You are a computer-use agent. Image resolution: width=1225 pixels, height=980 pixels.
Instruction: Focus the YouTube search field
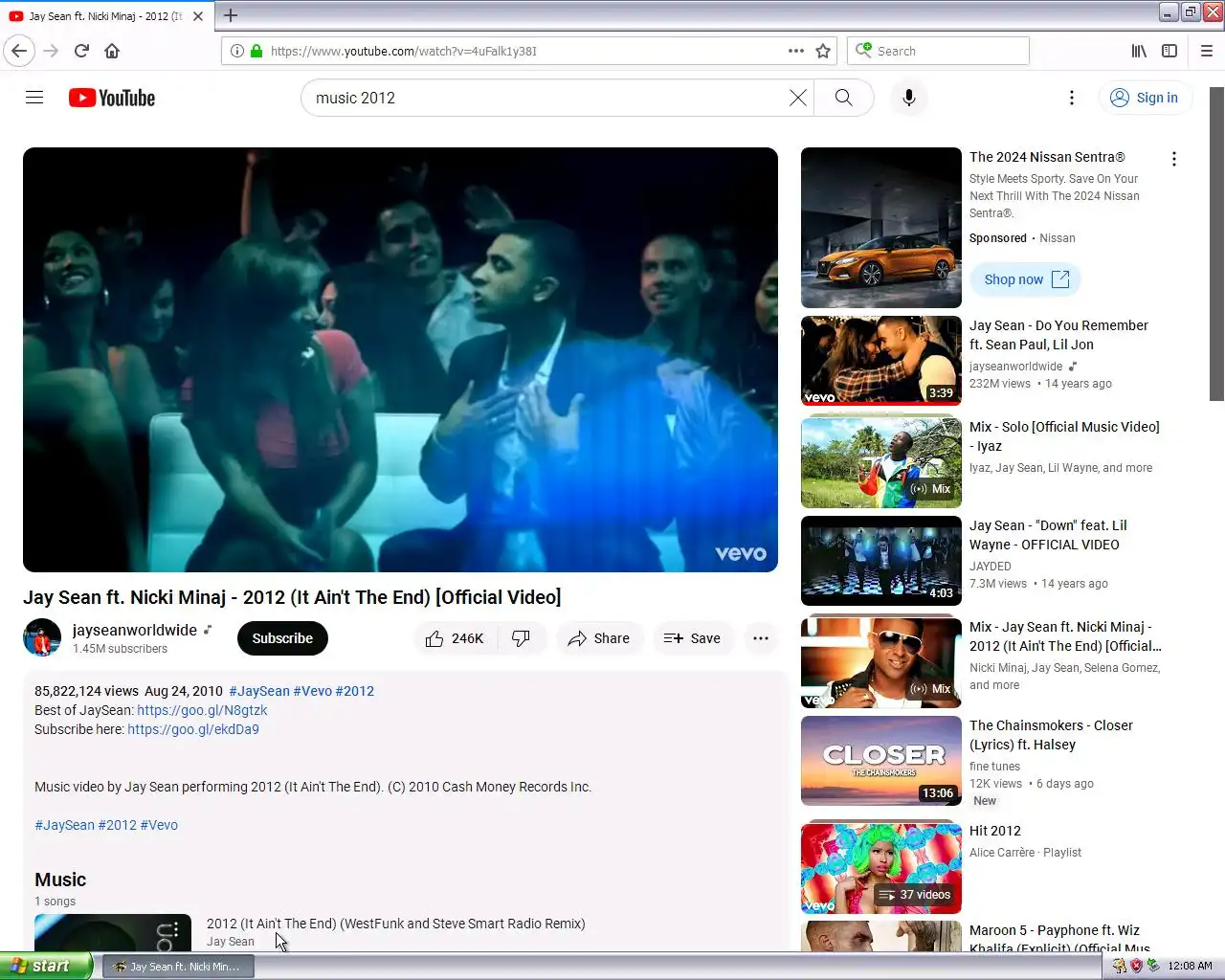click(x=546, y=98)
